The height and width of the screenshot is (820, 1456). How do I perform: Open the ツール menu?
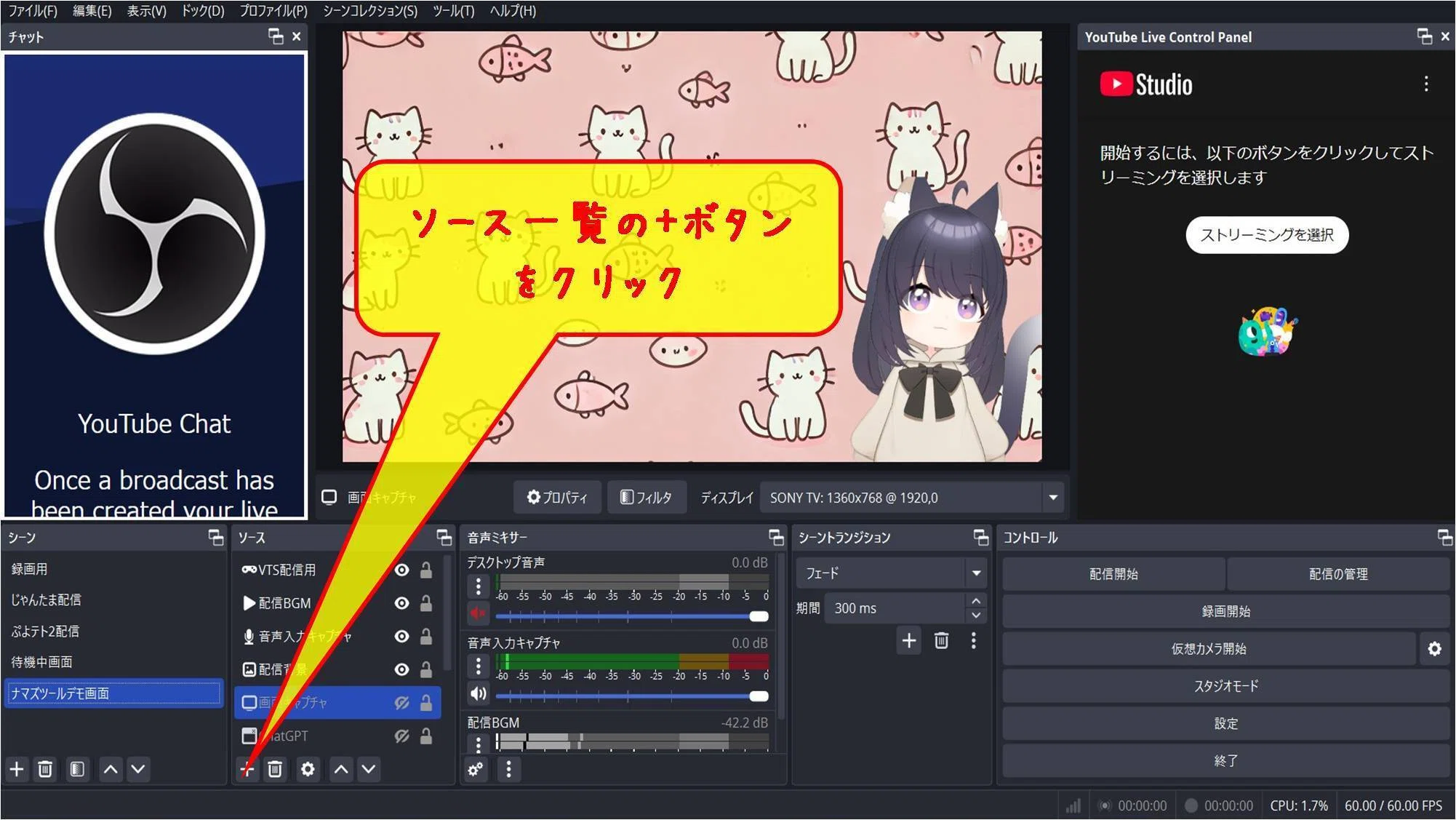click(x=453, y=11)
